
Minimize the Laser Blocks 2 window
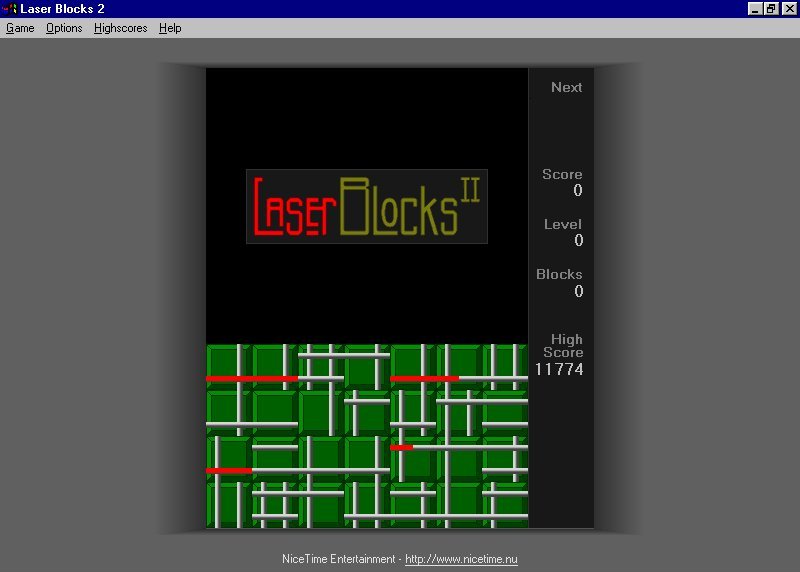pos(755,9)
